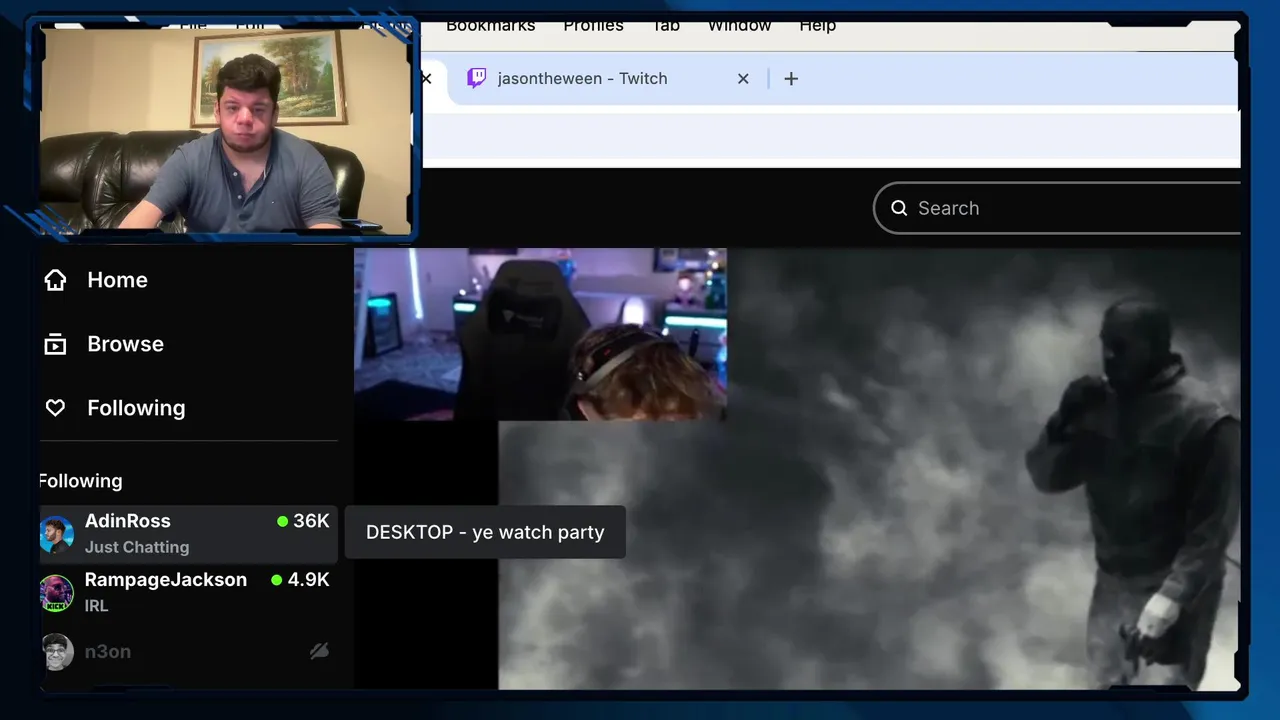1280x720 pixels.
Task: Go to the Home page link
Action: [117, 280]
